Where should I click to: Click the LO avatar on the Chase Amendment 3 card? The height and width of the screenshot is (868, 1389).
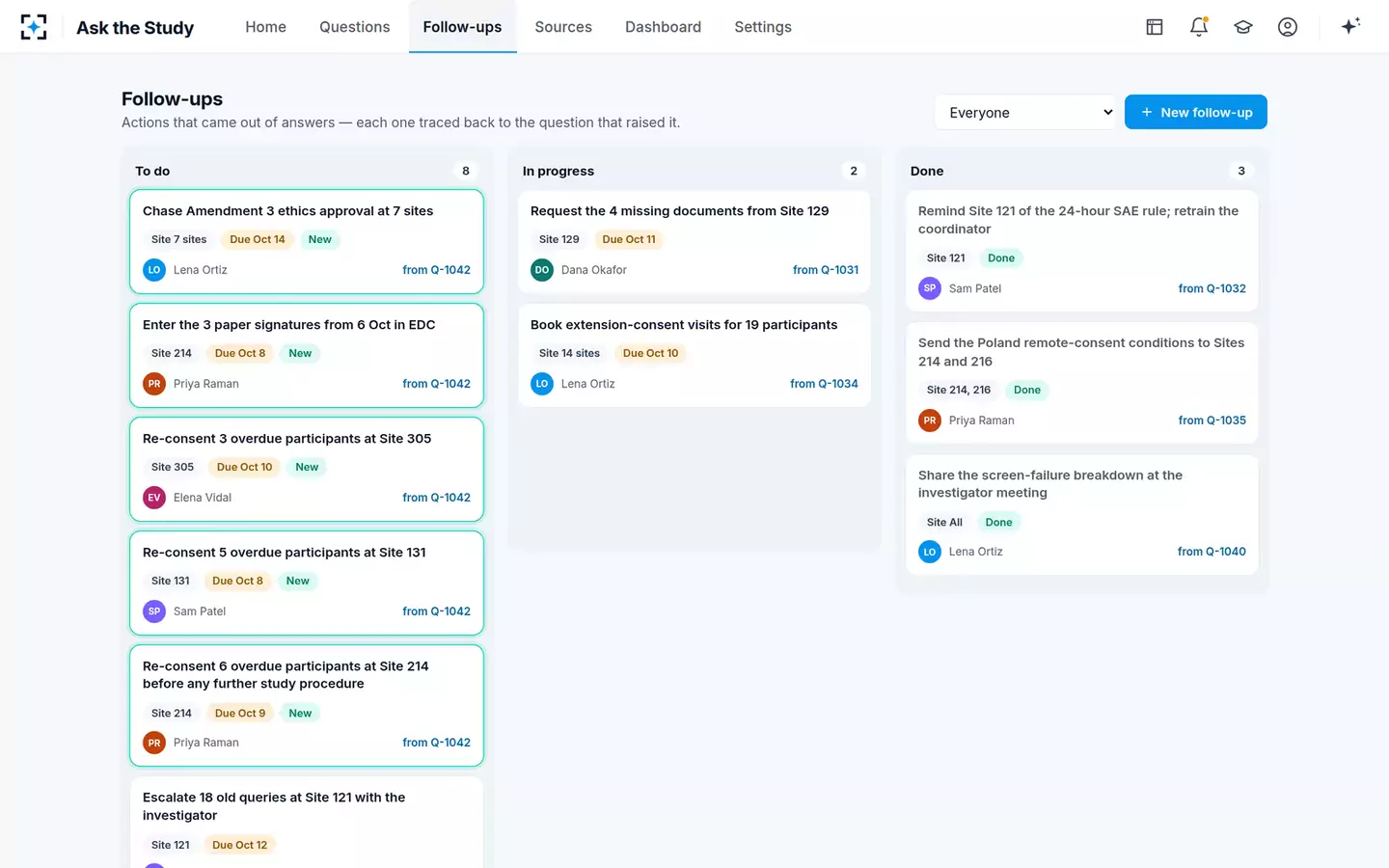(x=154, y=270)
